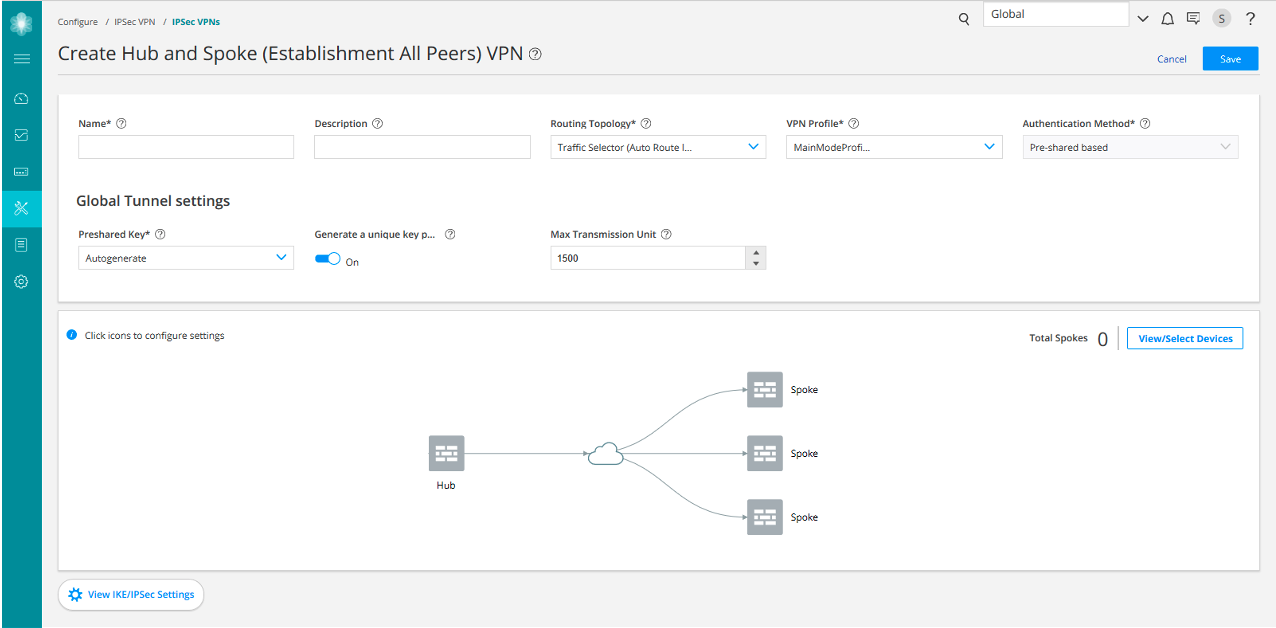Click the help question mark icon in the header
Image resolution: width=1276 pixels, height=628 pixels.
pyautogui.click(x=1250, y=18)
